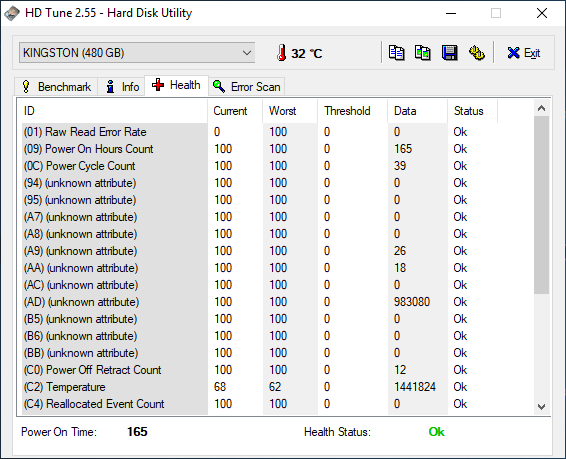Switch to the Error Scan tab
Image resolution: width=566 pixels, height=459 pixels.
[247, 87]
